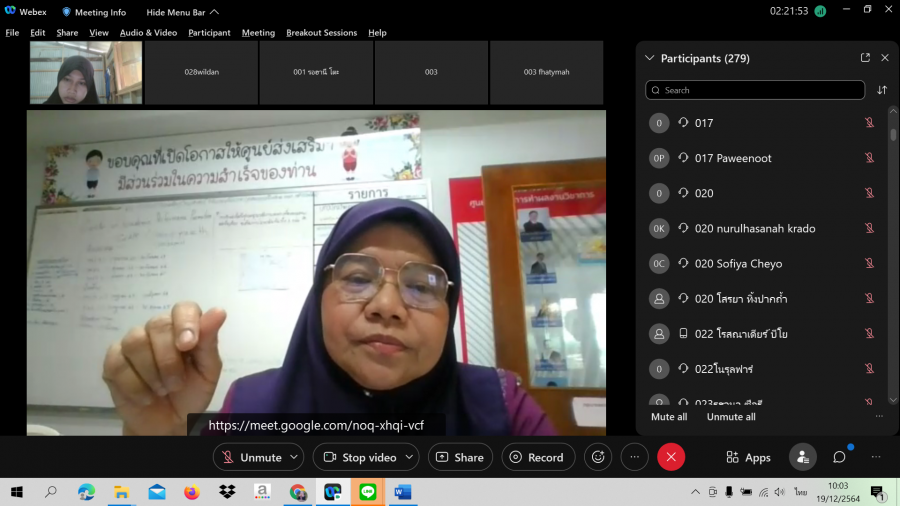The width and height of the screenshot is (900, 506).
Task: Collapse the Participants section chevron
Action: 650,58
